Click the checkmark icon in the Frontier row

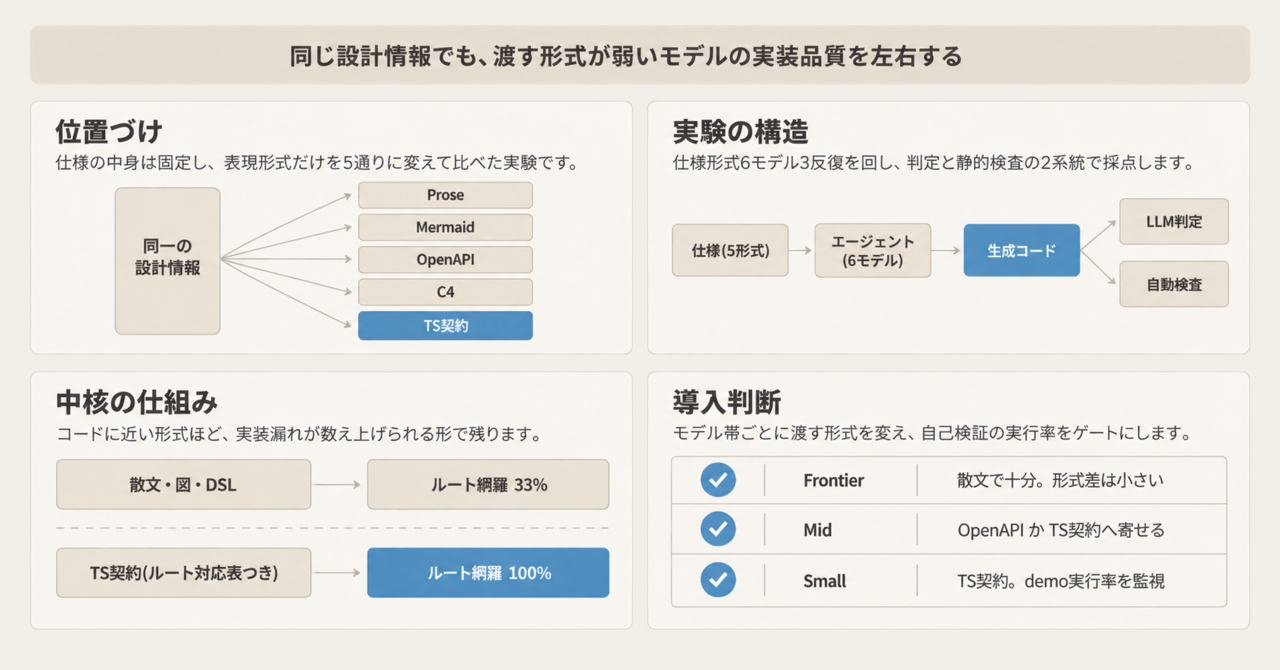pos(718,480)
